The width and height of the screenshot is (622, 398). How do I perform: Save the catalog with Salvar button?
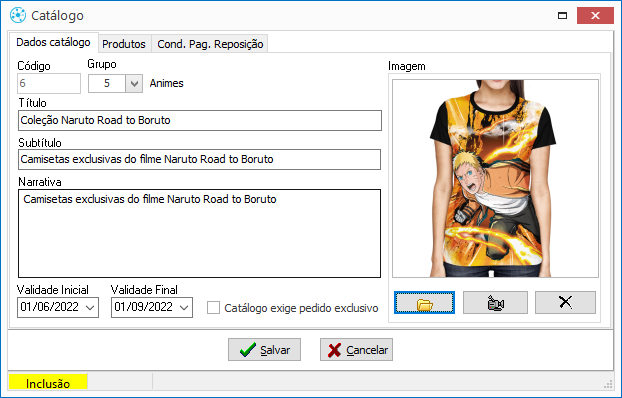pos(264,350)
